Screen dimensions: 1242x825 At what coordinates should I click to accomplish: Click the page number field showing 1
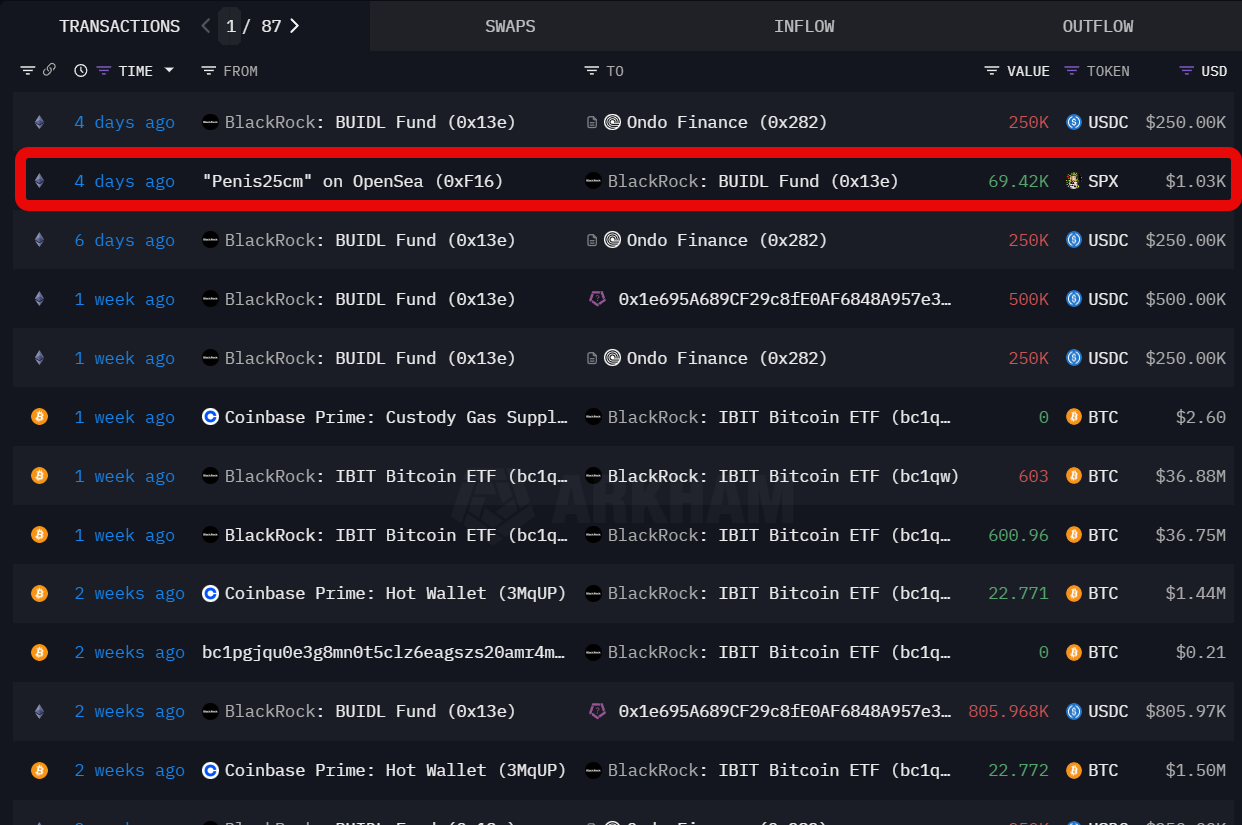231,26
